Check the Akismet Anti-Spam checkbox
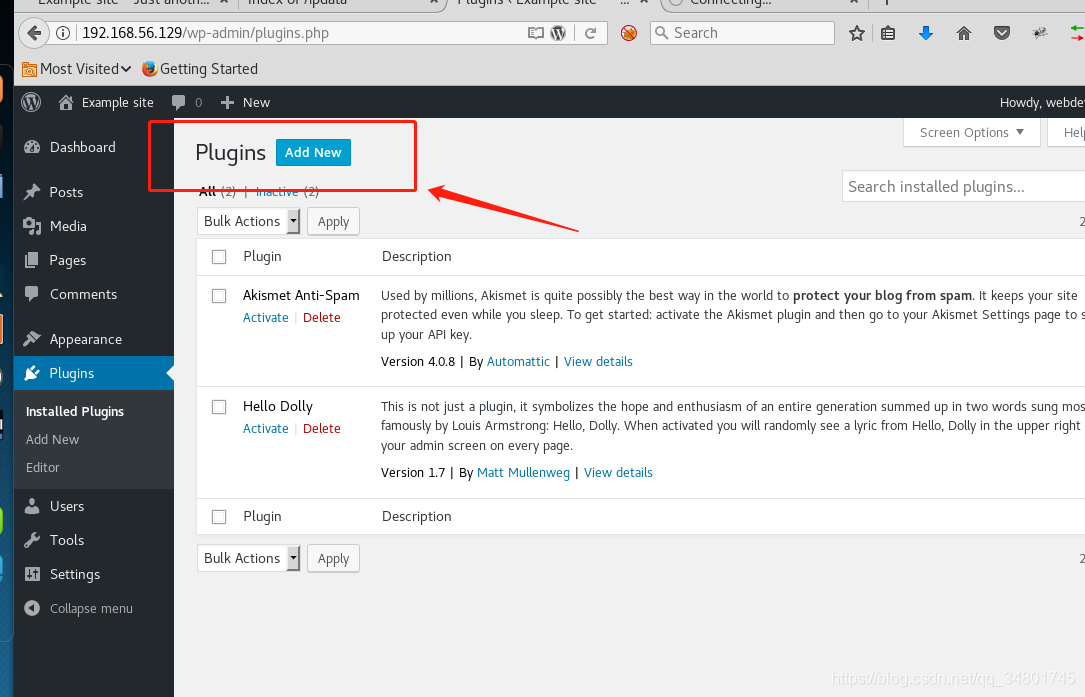Image resolution: width=1085 pixels, height=697 pixels. [219, 296]
